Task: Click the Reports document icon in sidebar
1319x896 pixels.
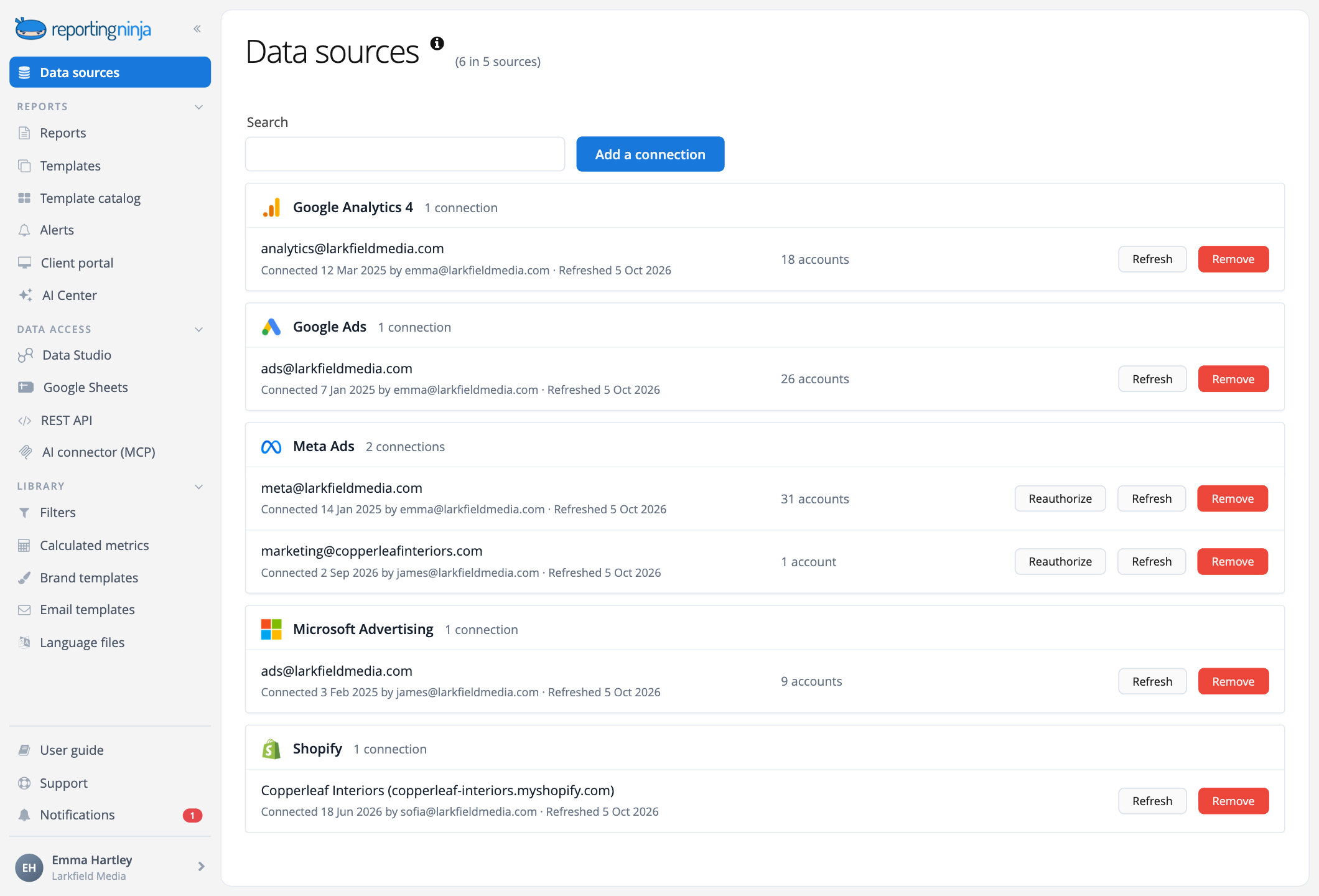Action: click(24, 133)
